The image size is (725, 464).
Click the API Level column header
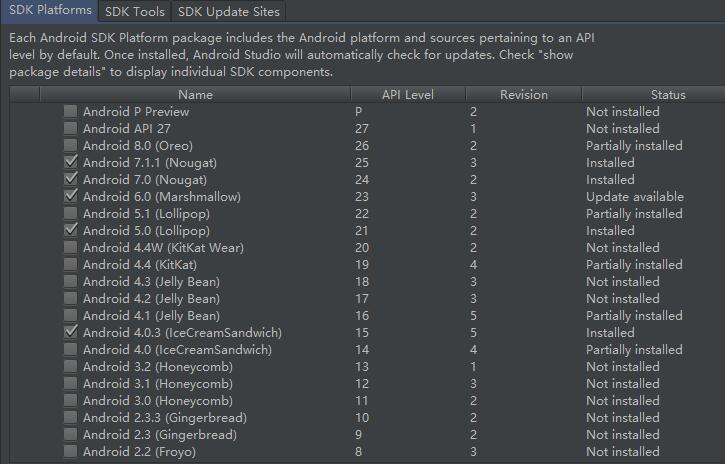[407, 95]
